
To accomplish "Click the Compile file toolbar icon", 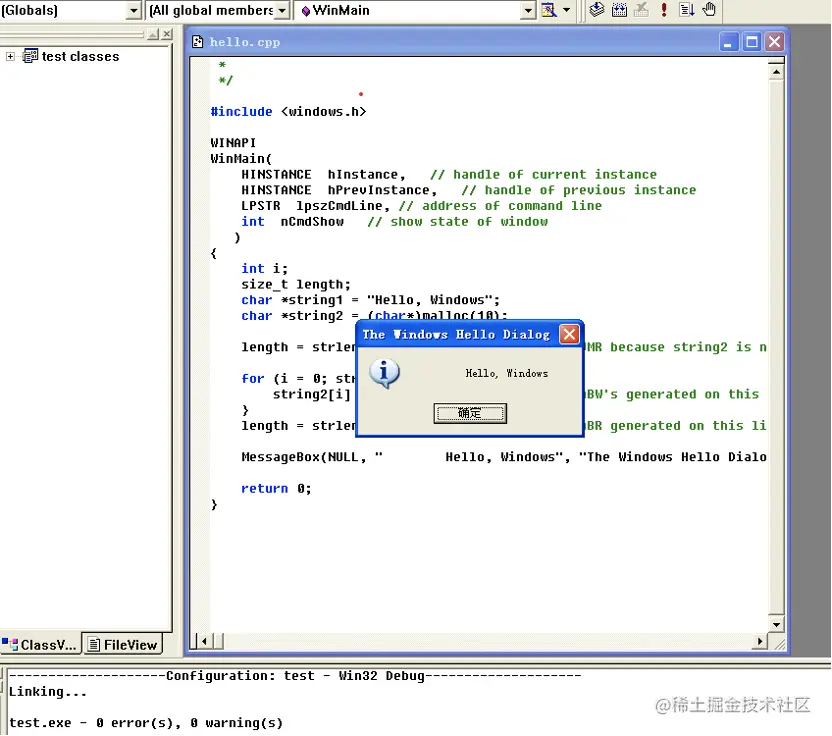I will (597, 10).
